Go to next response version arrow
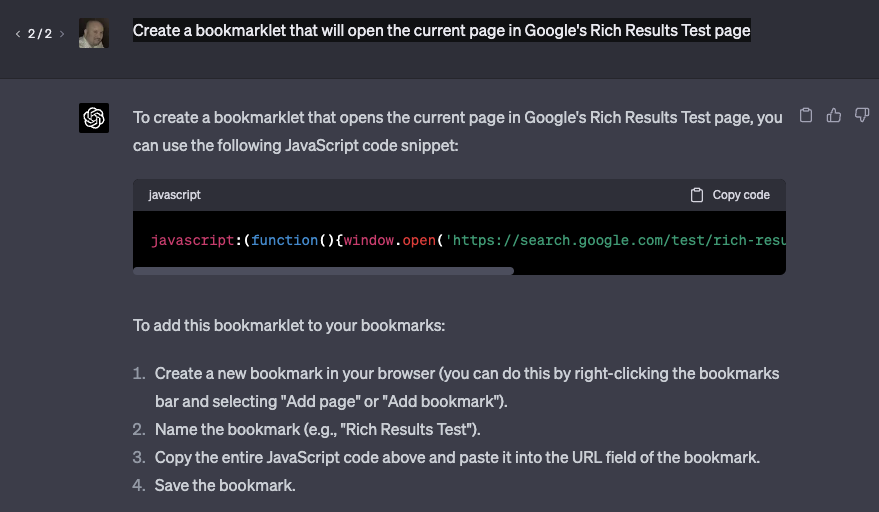879x512 pixels. 62,34
